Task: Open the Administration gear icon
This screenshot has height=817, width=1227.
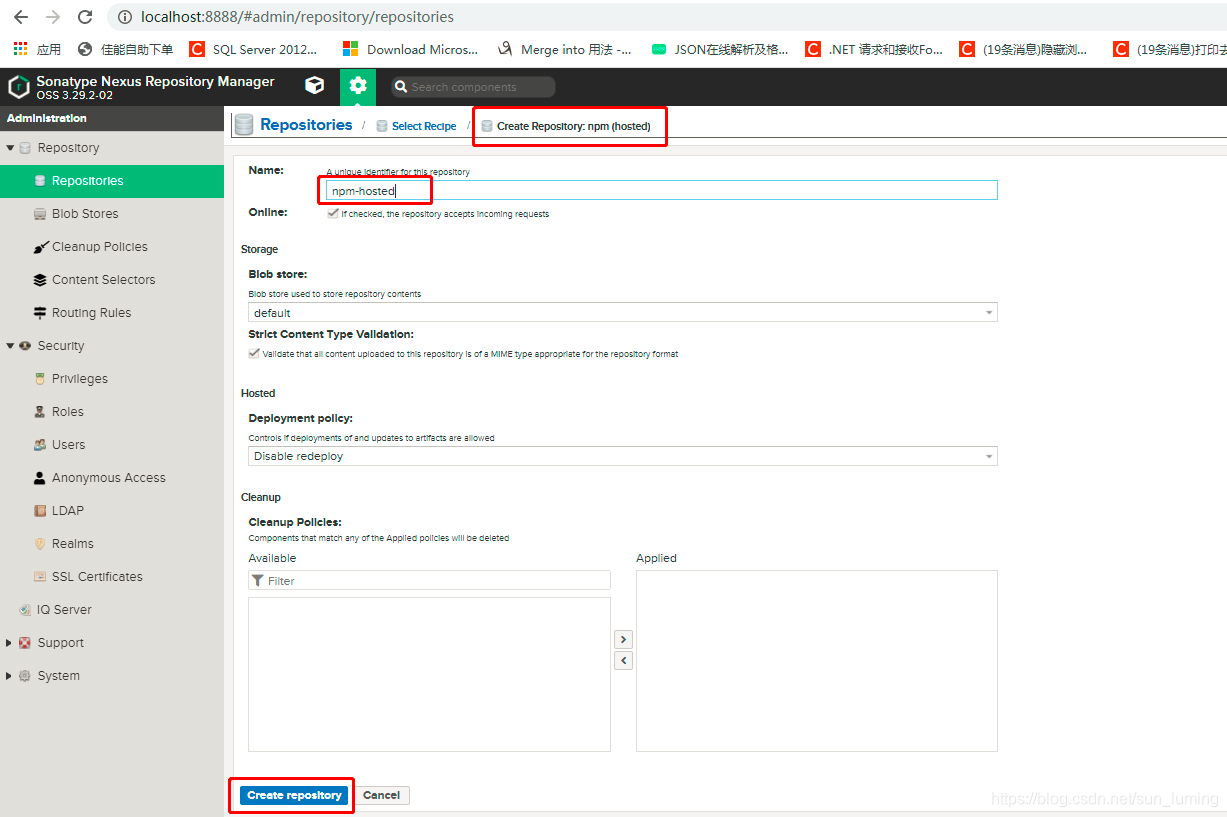Action: click(x=358, y=86)
